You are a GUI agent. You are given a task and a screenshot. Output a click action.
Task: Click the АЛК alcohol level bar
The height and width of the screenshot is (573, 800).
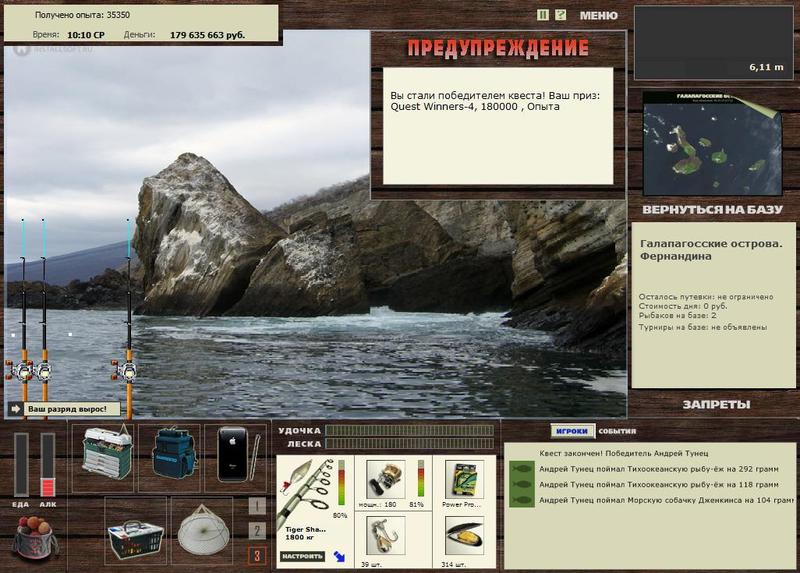click(x=48, y=465)
